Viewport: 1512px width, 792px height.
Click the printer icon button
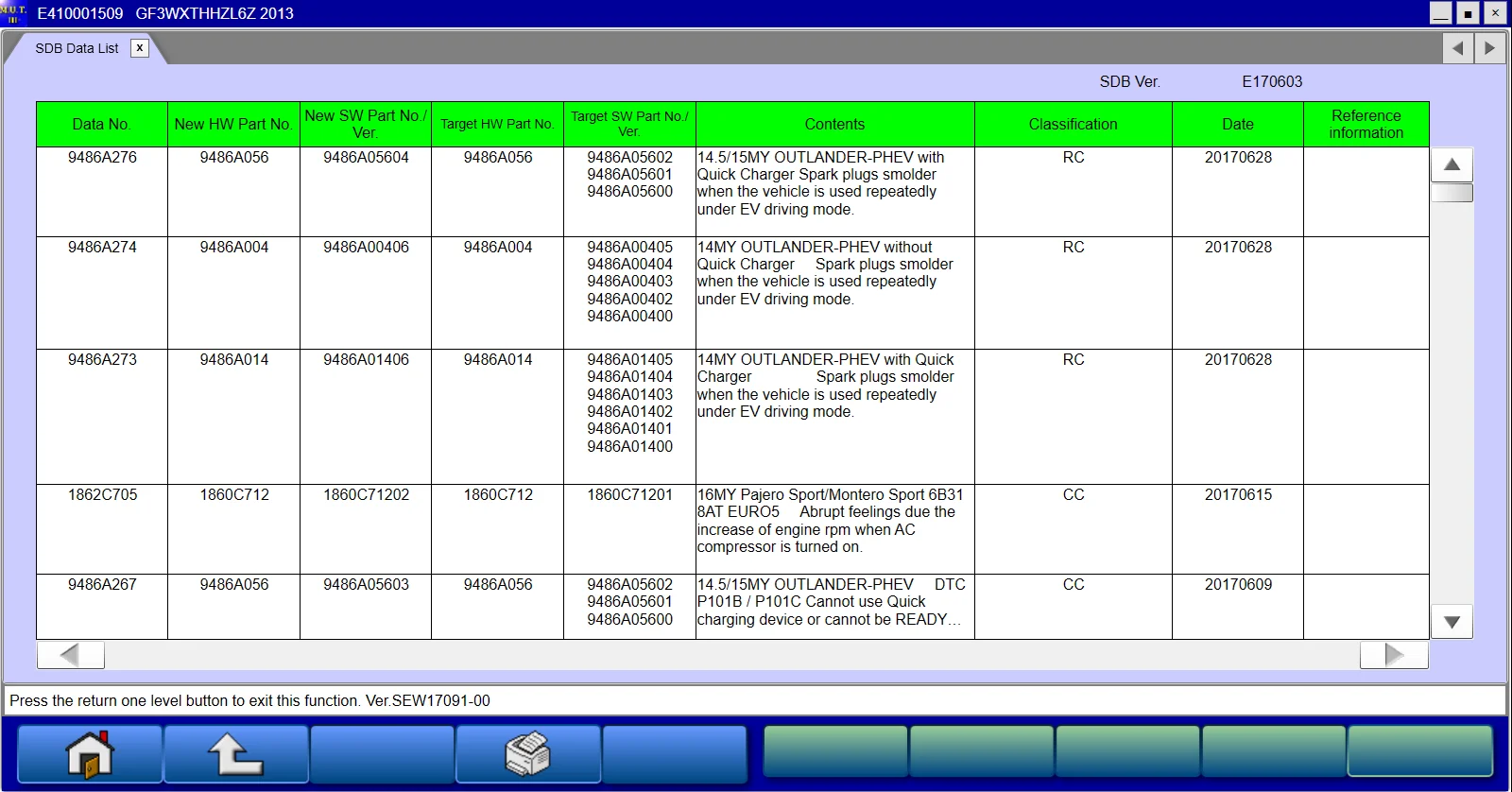click(x=527, y=754)
